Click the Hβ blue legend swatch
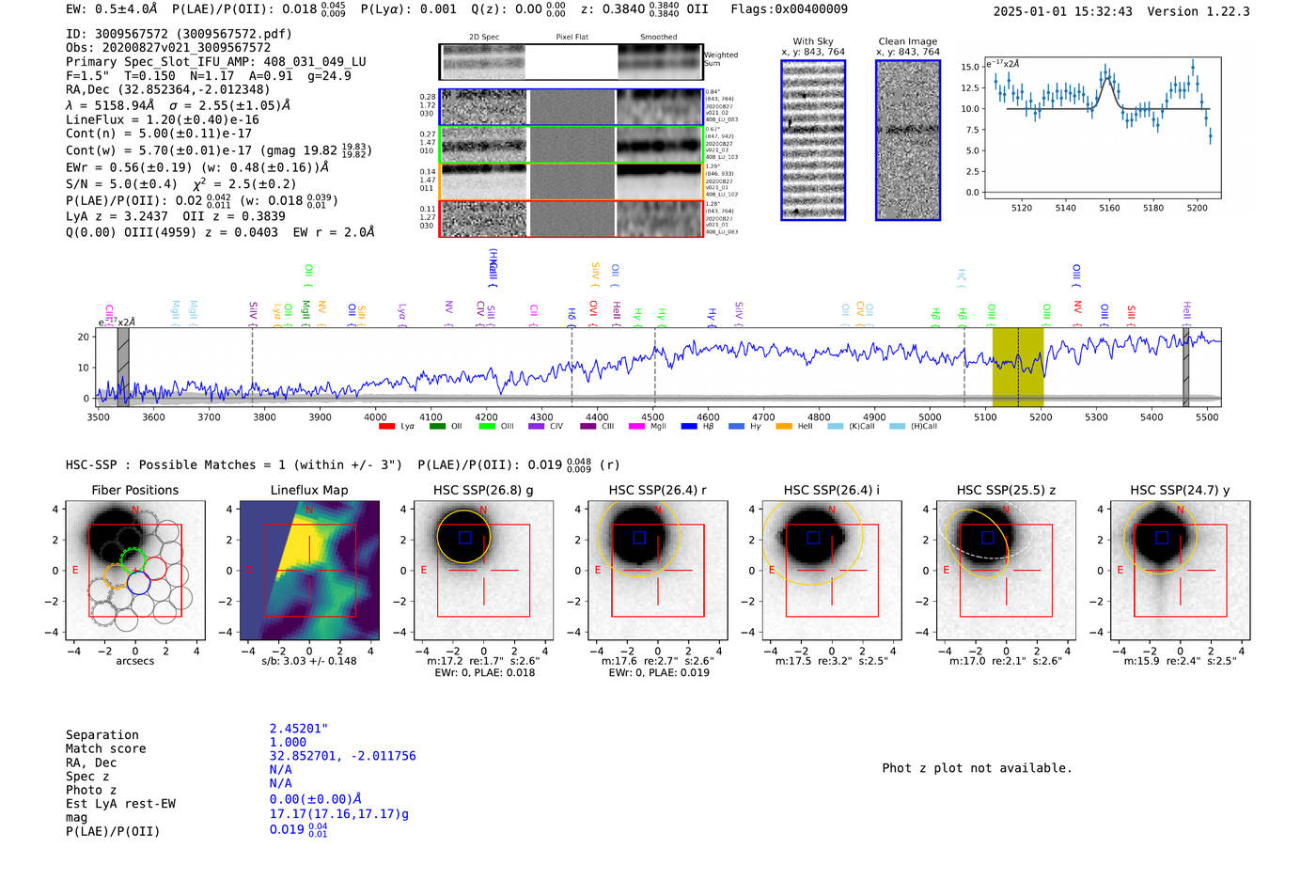This screenshot has width=1316, height=896. pyautogui.click(x=689, y=427)
